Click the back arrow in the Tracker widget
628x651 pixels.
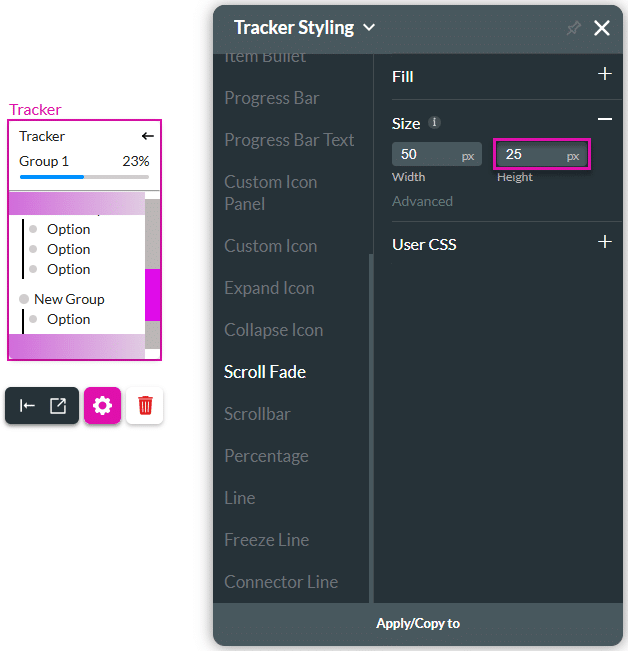pyautogui.click(x=148, y=136)
